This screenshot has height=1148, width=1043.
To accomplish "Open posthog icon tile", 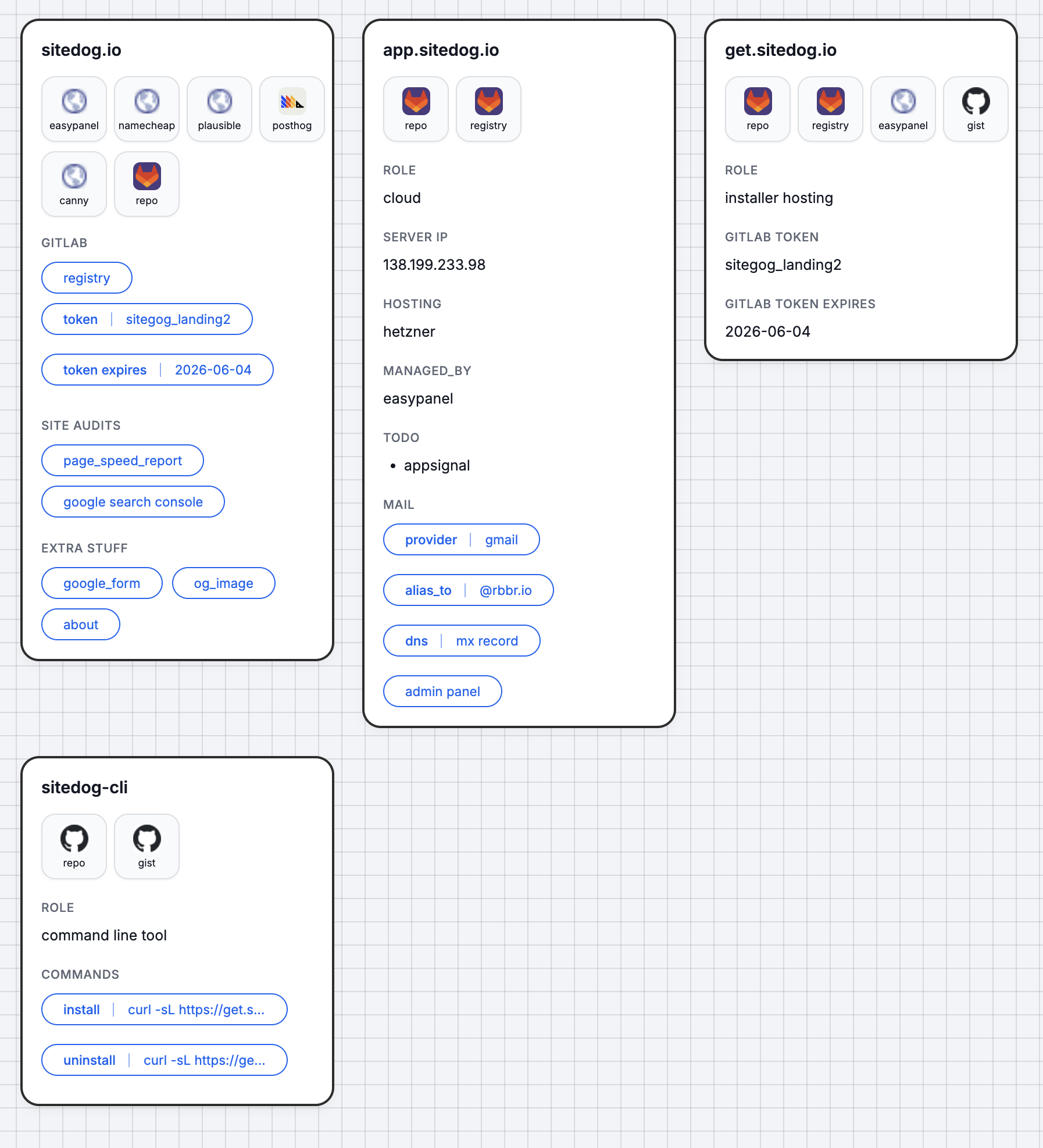I will click(x=292, y=109).
